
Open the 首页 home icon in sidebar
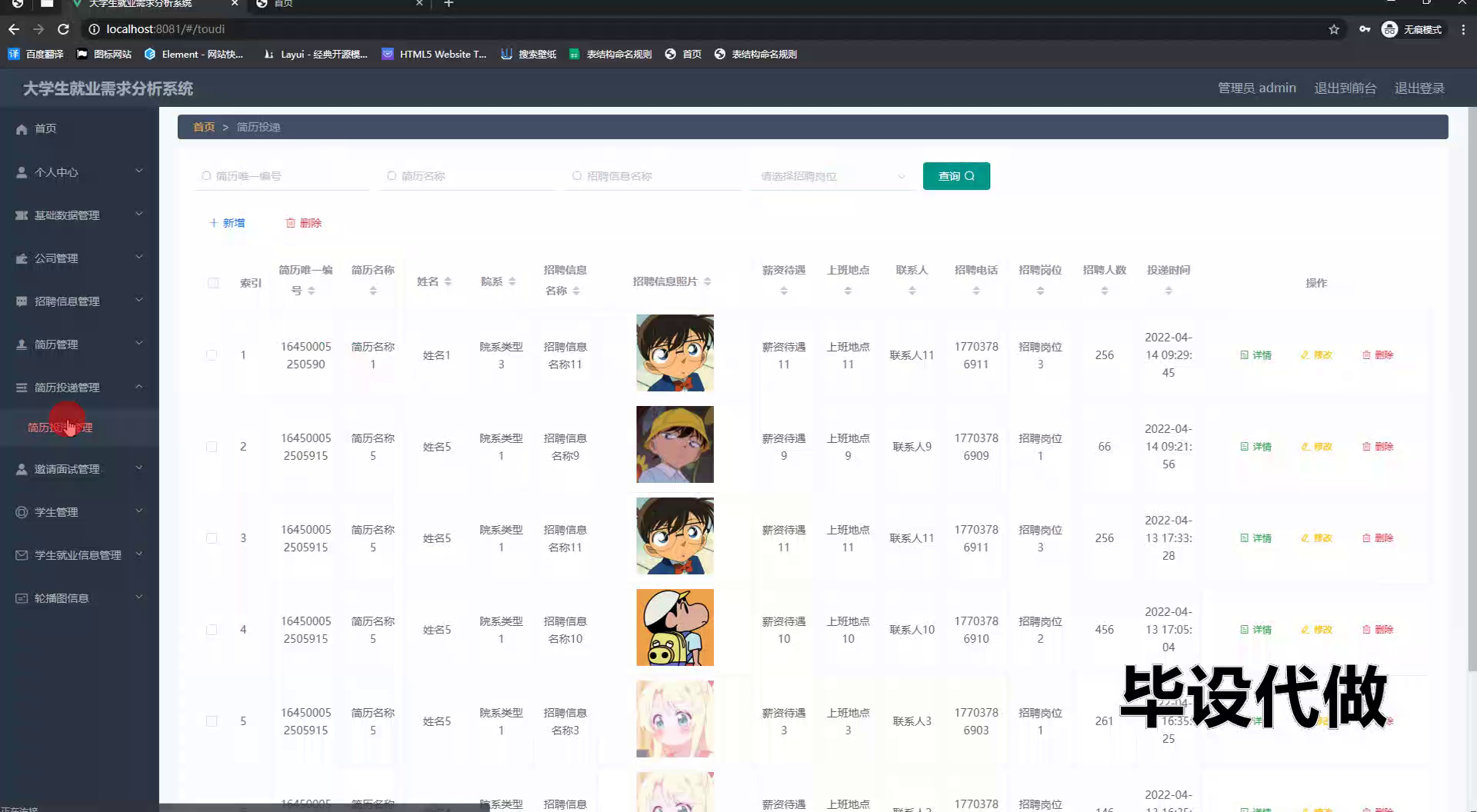tap(22, 129)
